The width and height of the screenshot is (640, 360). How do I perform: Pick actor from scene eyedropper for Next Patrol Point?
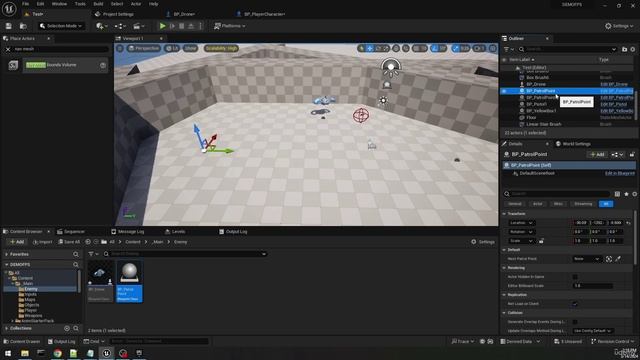(618, 259)
